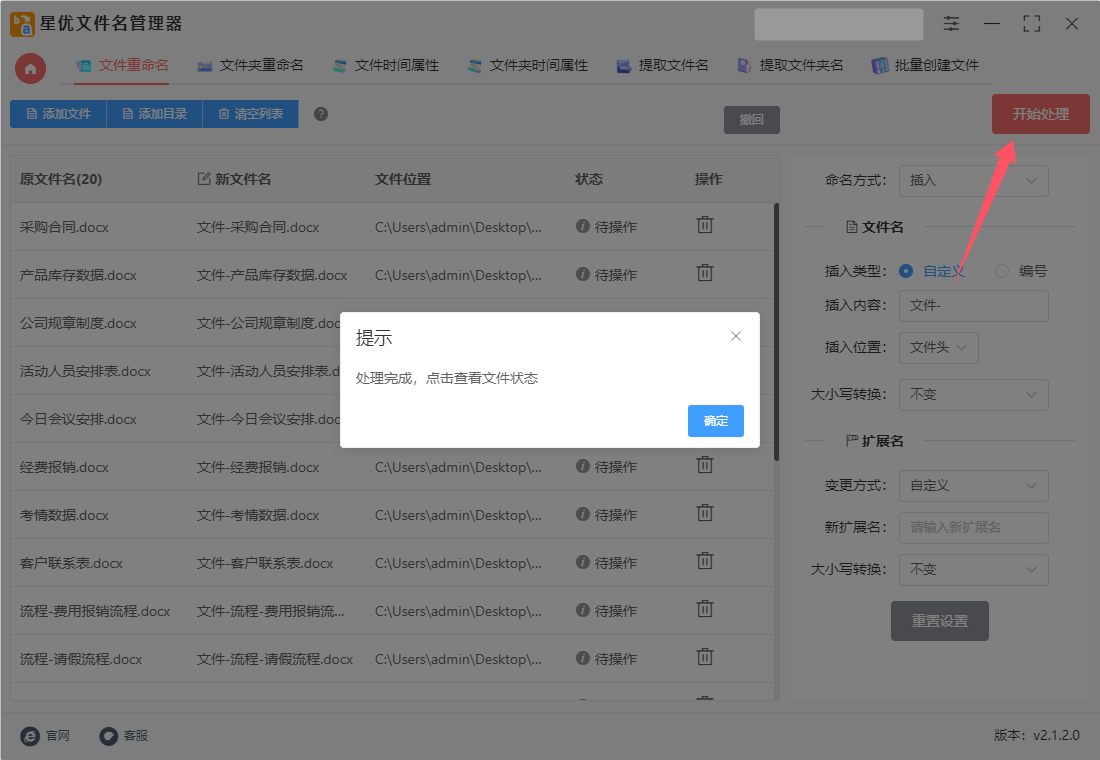Viewport: 1100px width, 760px height.
Task: Click status info icon for 采购合同.docx
Action: pos(582,226)
